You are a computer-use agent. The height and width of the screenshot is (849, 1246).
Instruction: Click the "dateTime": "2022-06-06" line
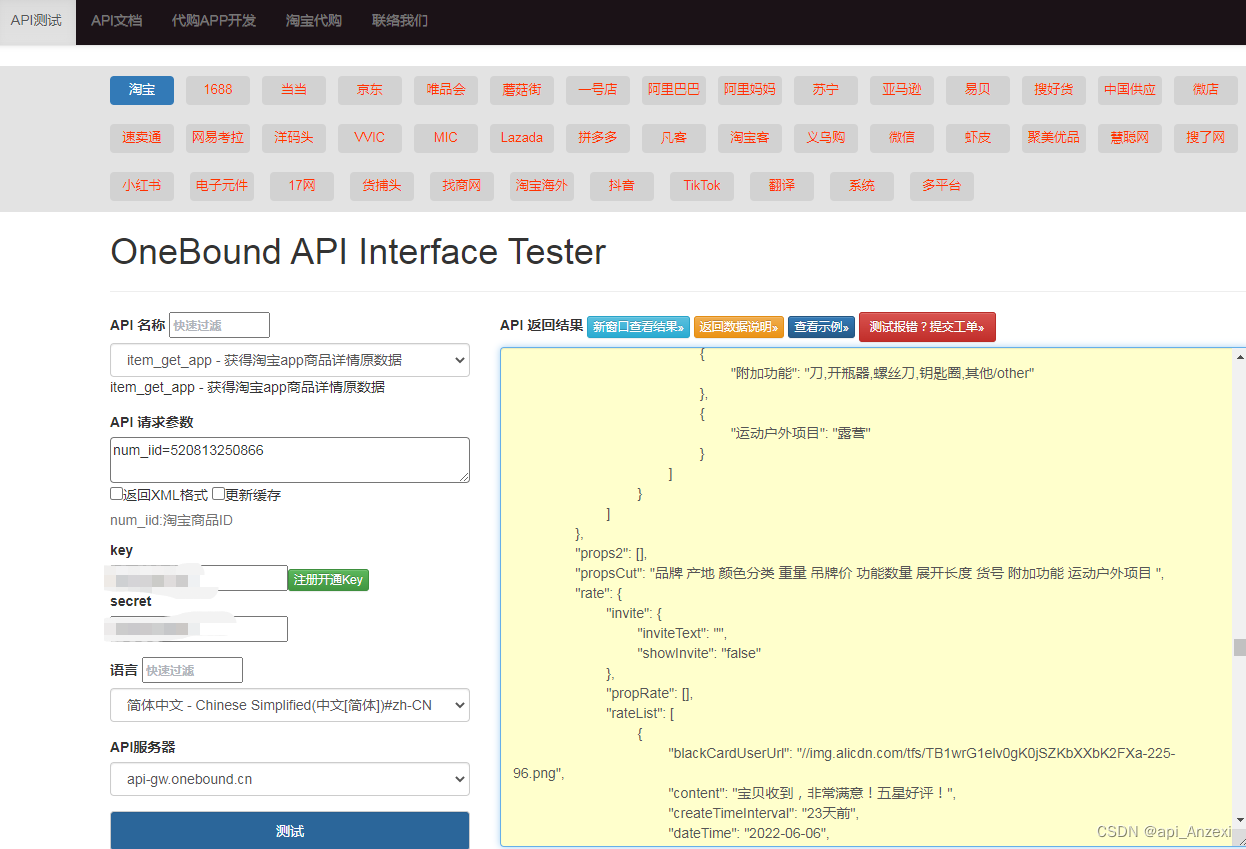pyautogui.click(x=749, y=833)
